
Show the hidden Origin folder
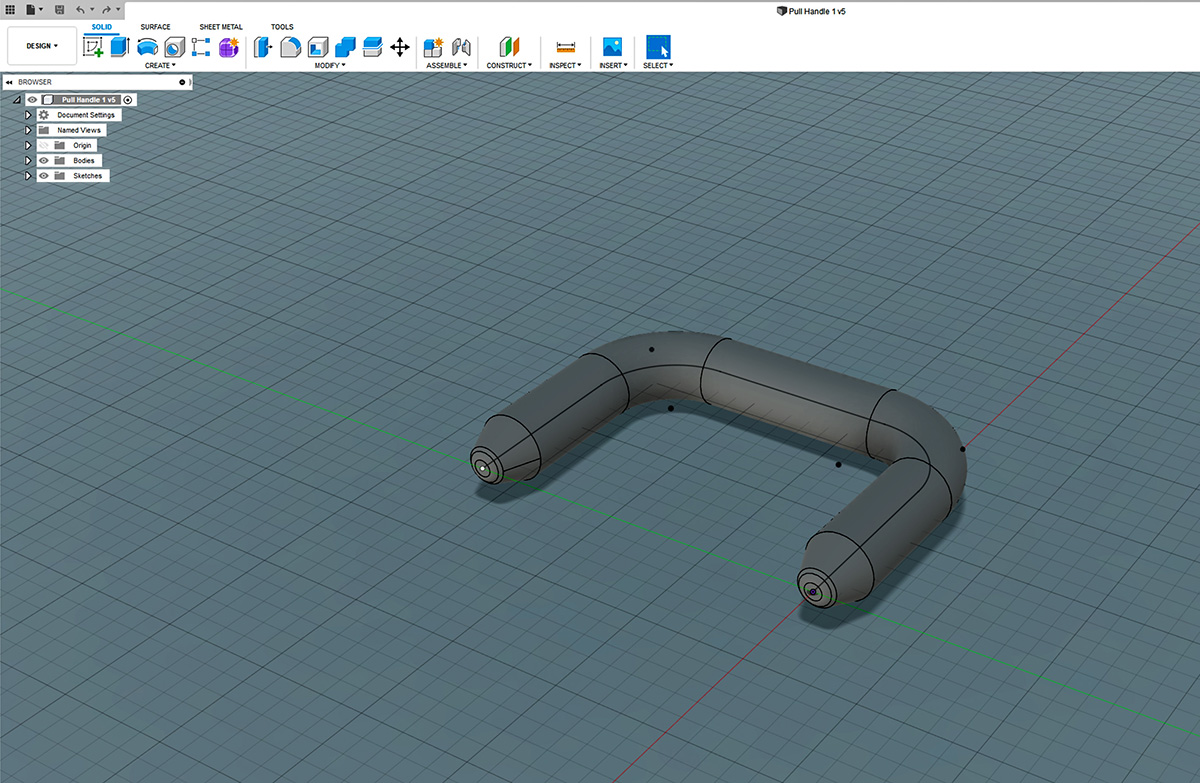[44, 145]
